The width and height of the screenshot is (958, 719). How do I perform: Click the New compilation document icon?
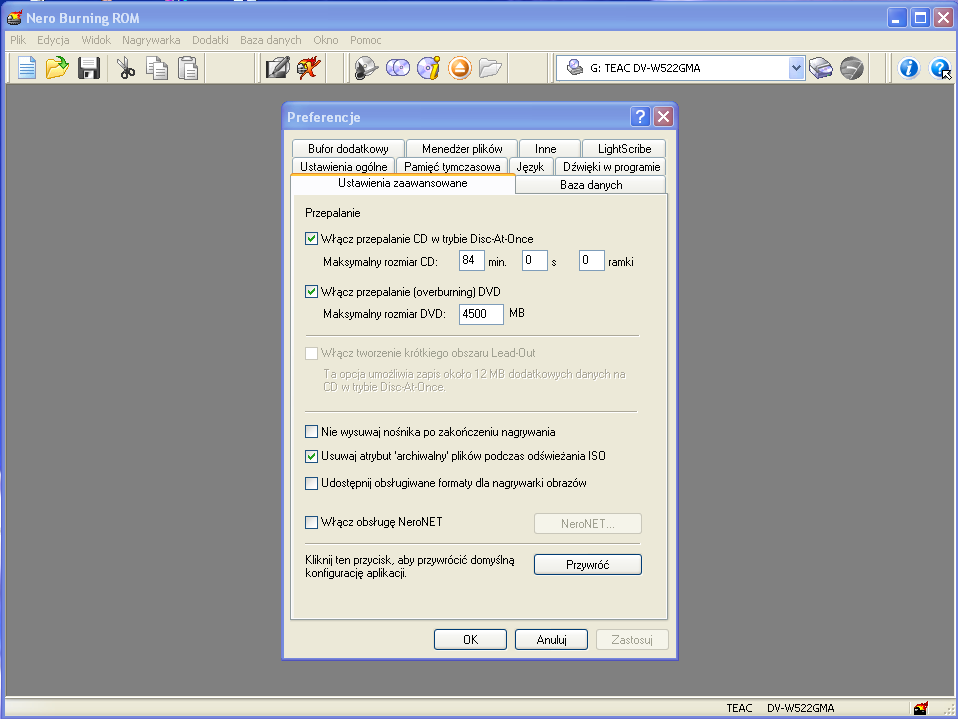(27, 68)
